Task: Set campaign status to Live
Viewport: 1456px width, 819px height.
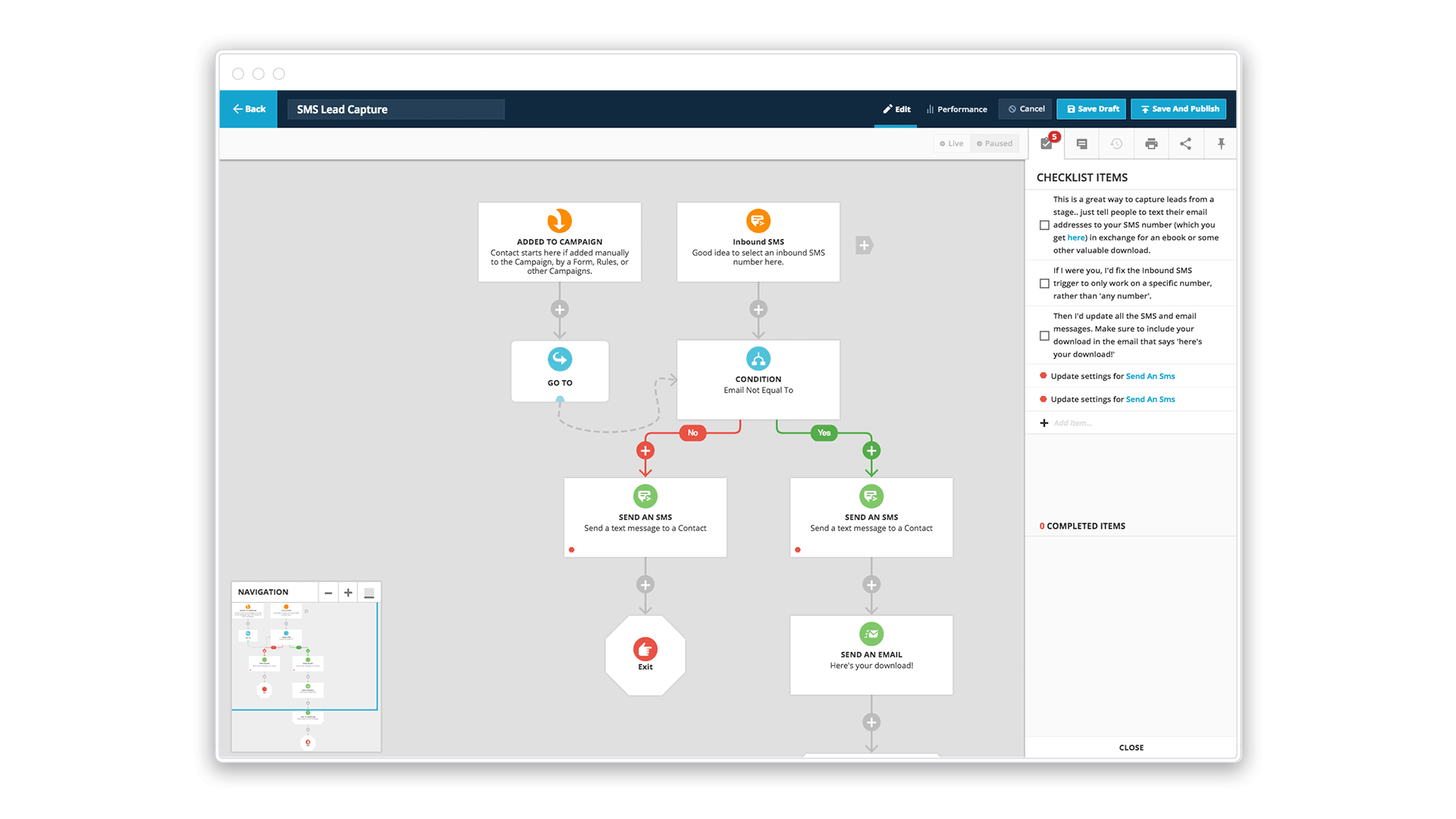Action: point(952,143)
